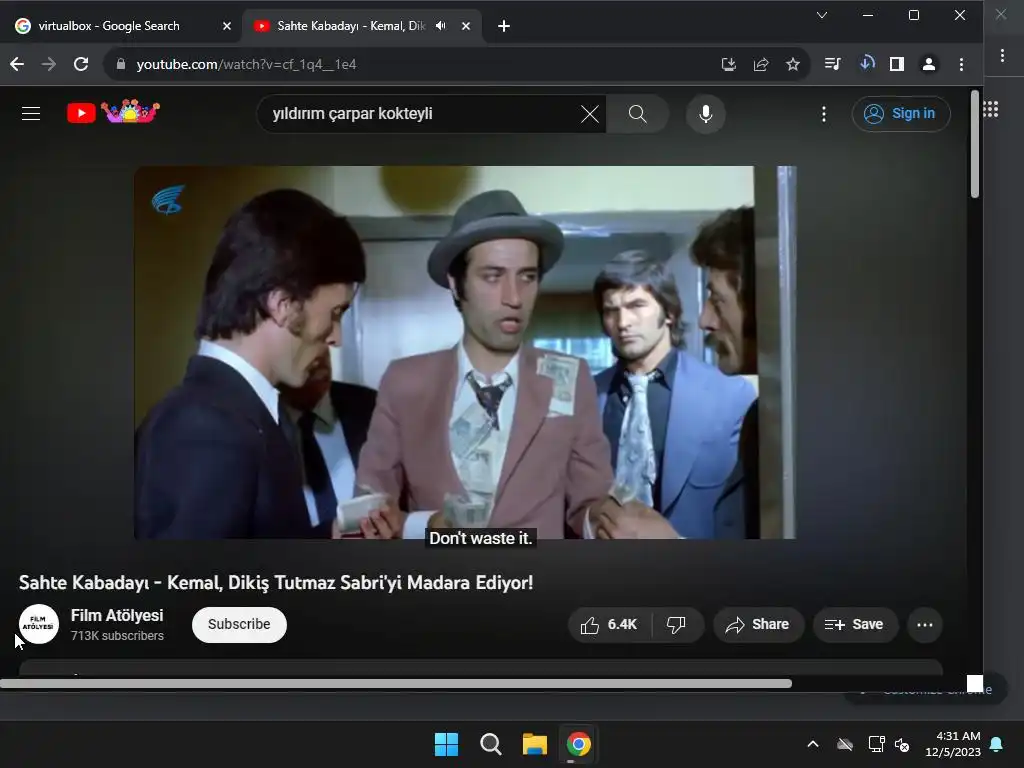Clear the search text with X icon
The height and width of the screenshot is (768, 1024).
coord(589,114)
